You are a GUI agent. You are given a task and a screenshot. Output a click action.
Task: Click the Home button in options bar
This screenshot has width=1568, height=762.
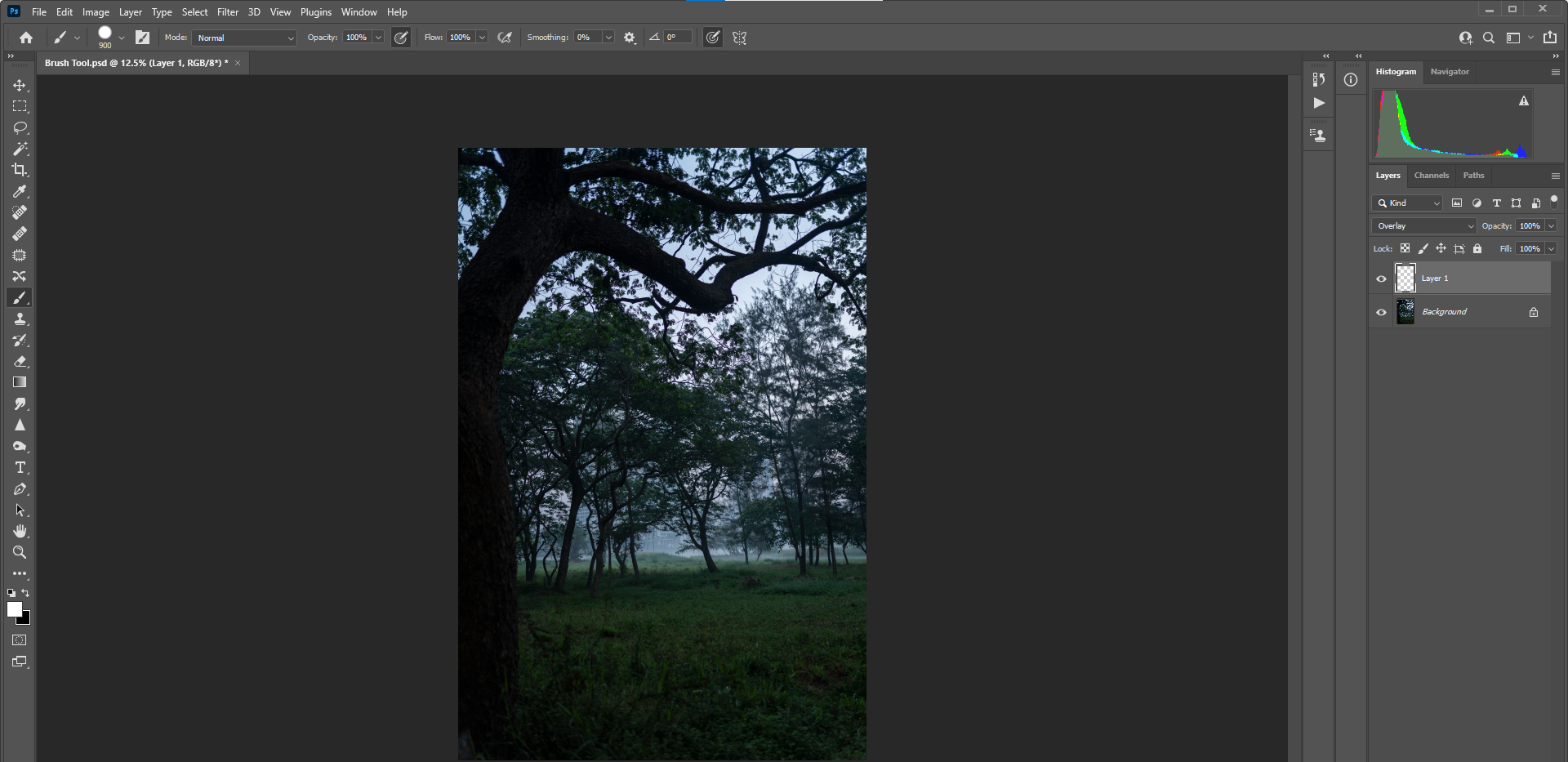26,38
